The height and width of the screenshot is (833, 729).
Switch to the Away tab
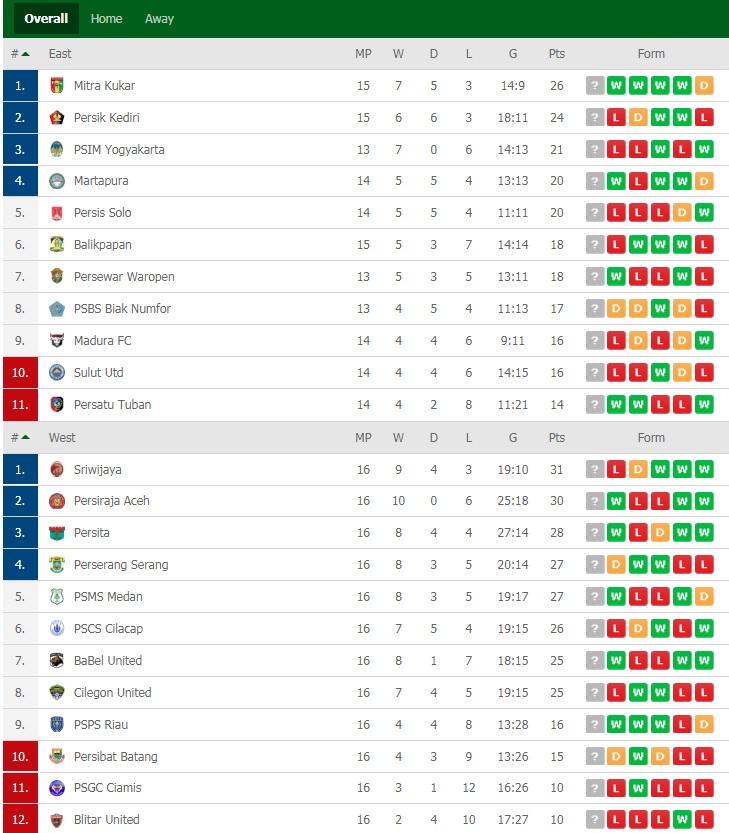(159, 19)
